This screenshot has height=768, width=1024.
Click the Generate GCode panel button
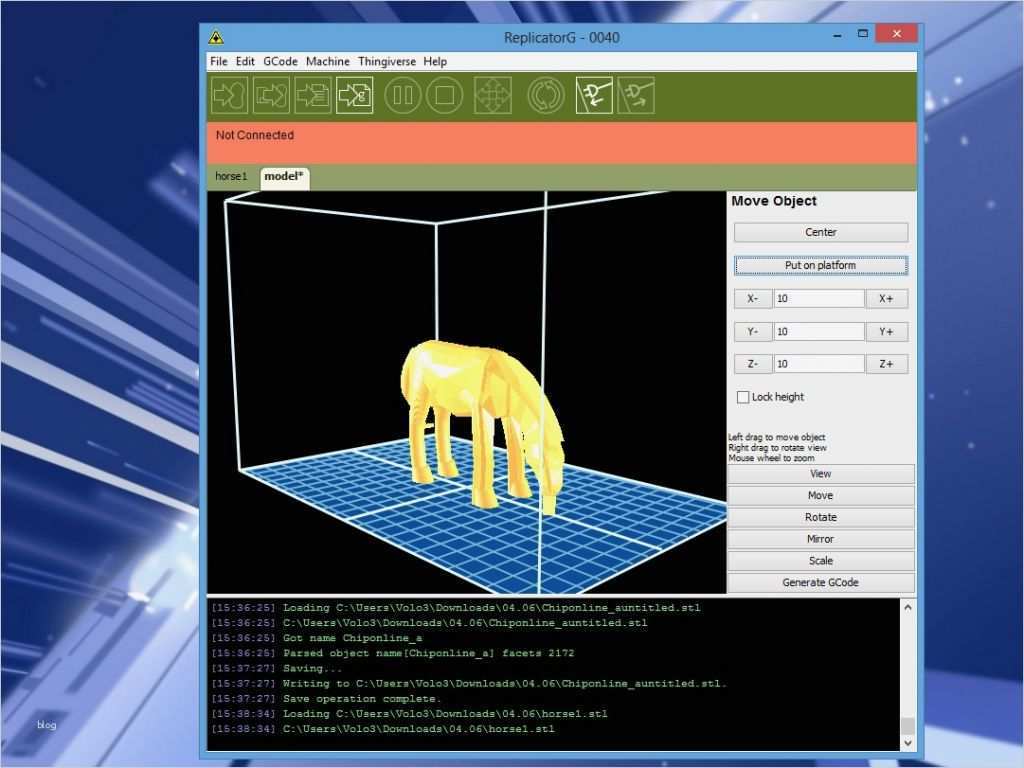tap(820, 583)
